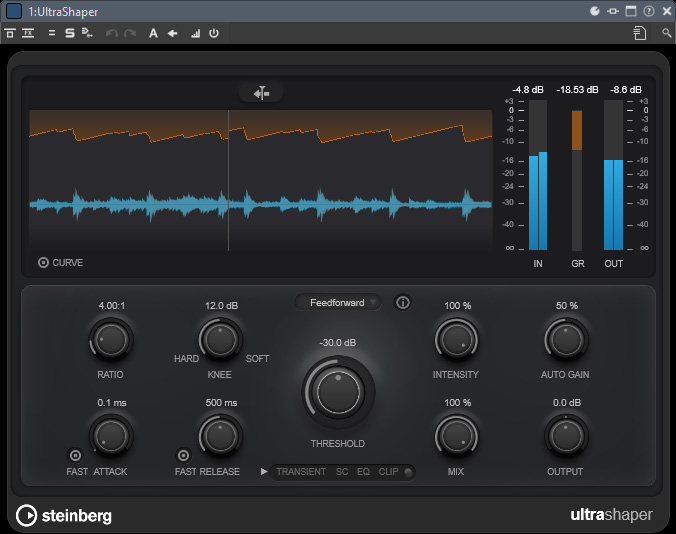Click the pie-shaped icon in title bar

595,11
